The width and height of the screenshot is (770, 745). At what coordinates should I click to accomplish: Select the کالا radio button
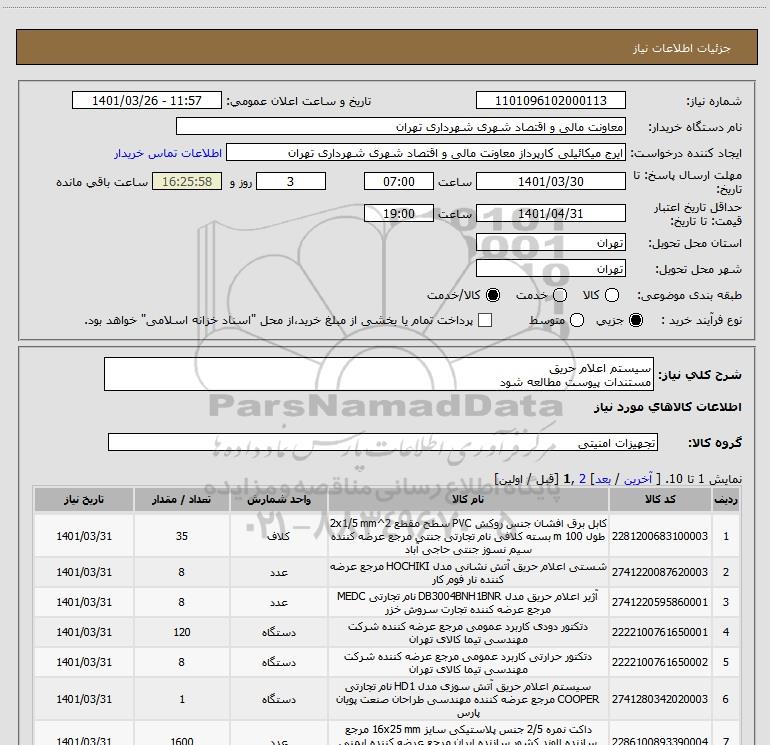click(612, 295)
